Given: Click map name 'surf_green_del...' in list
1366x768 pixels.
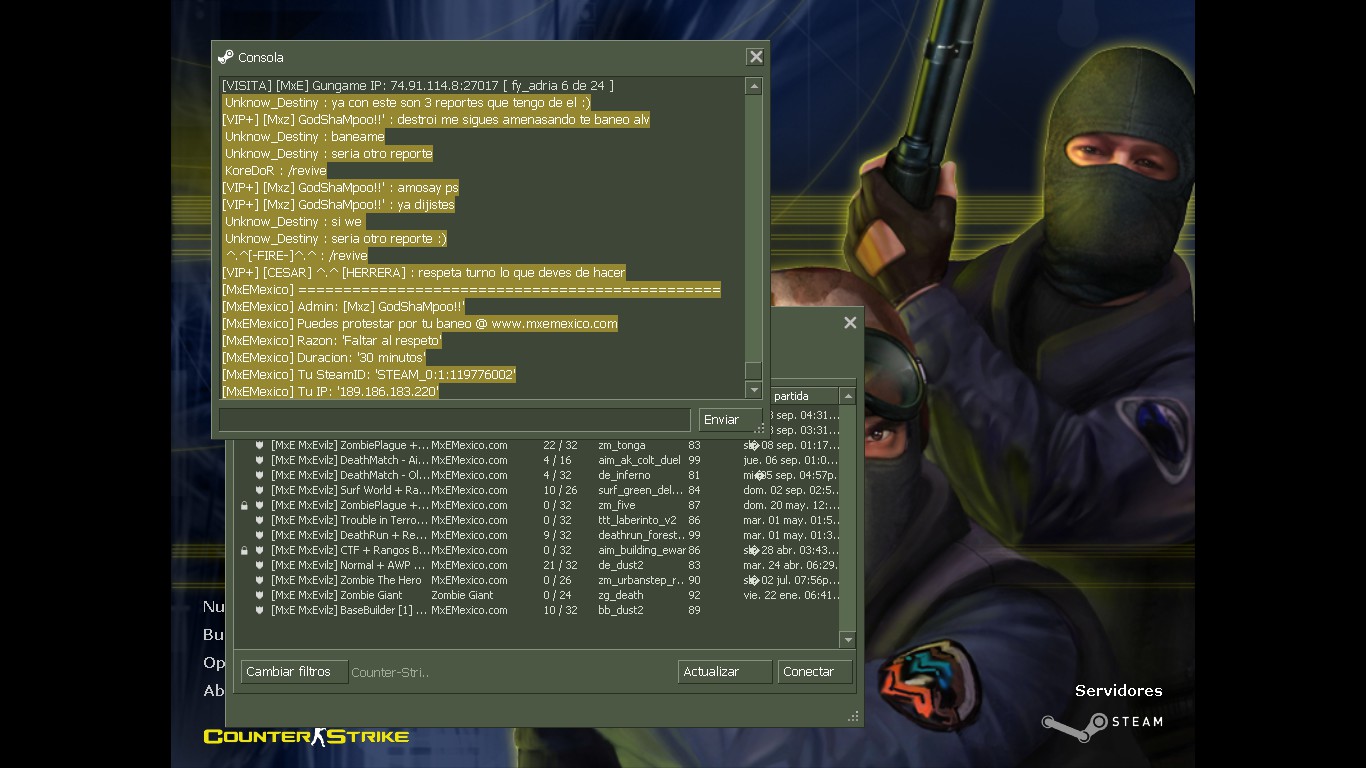Looking at the screenshot, I should tap(640, 490).
